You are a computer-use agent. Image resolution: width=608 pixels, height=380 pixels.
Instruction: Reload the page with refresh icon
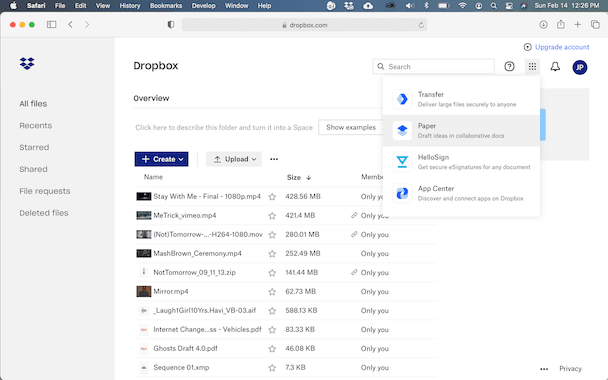click(x=421, y=25)
